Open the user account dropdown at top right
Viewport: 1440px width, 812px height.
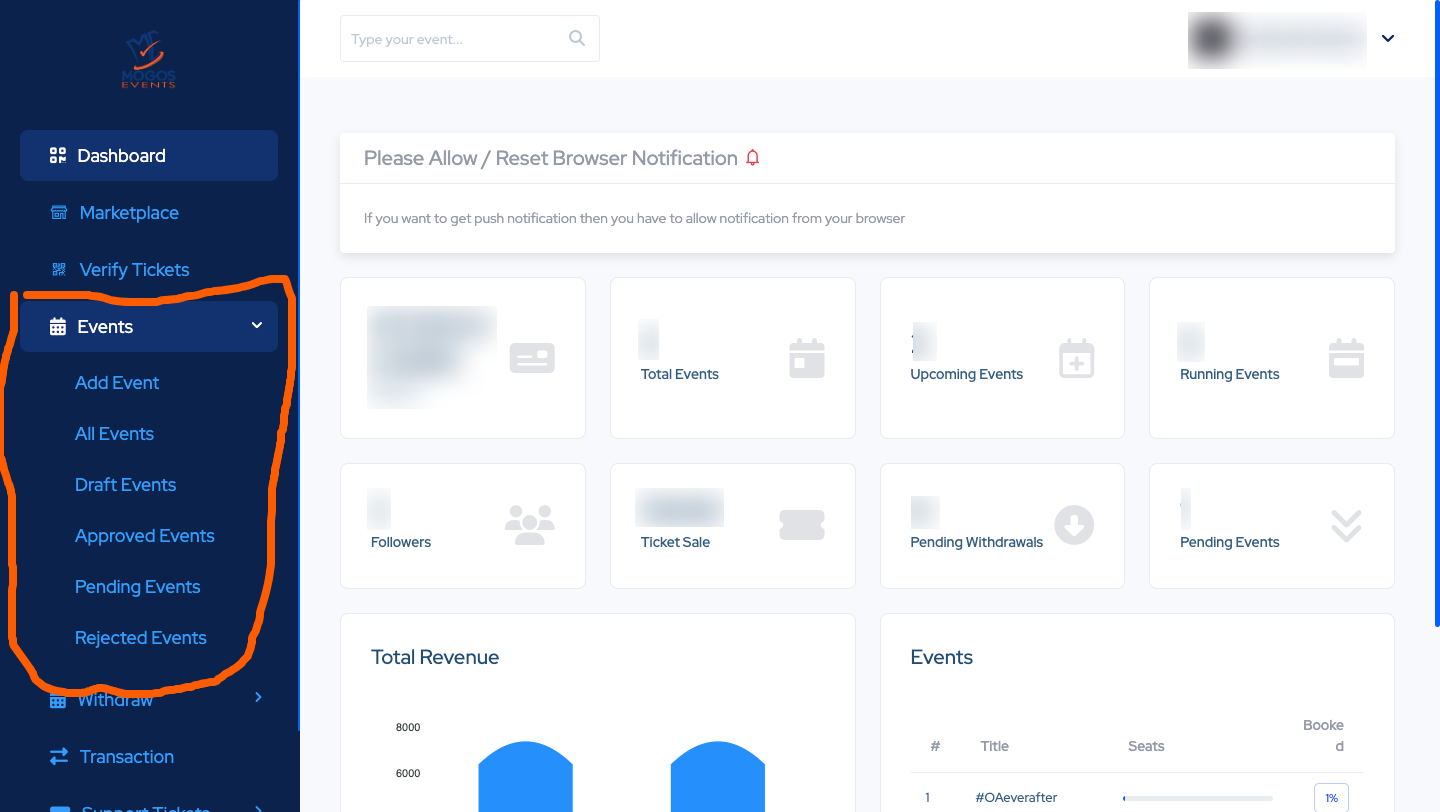[x=1387, y=38]
